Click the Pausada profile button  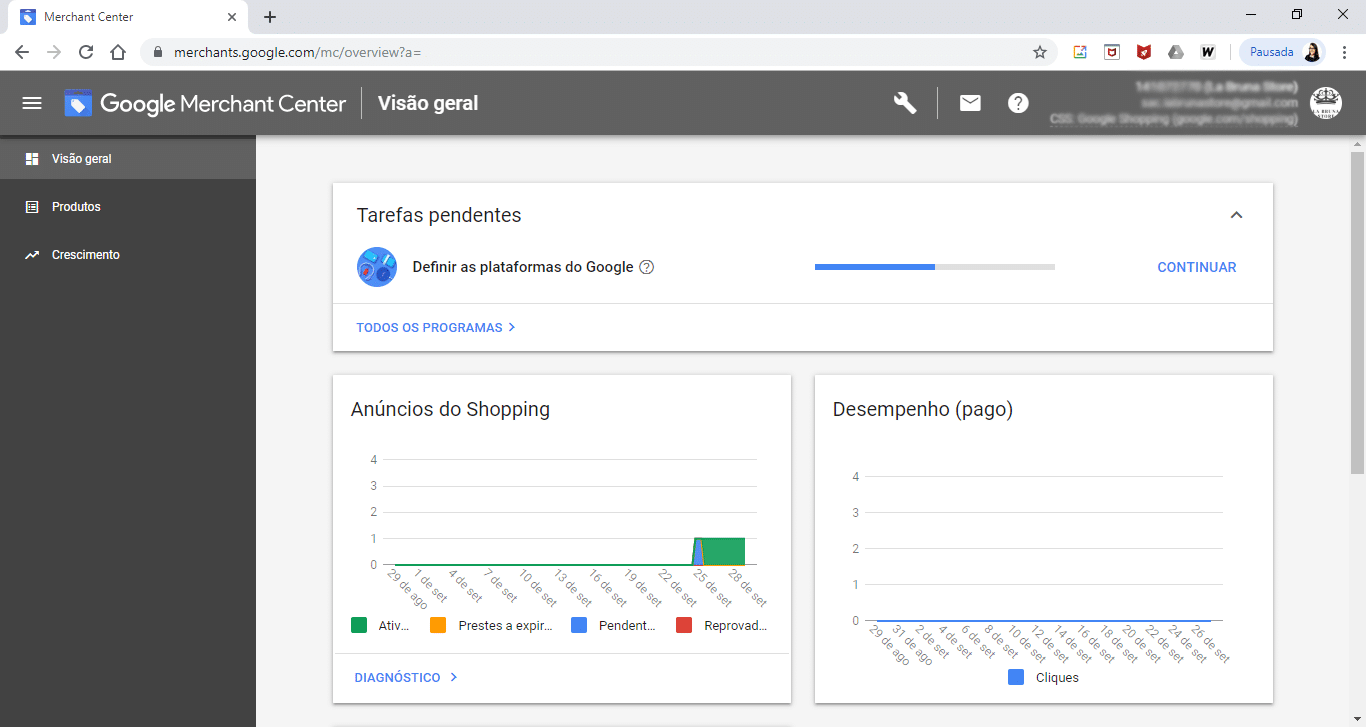point(1284,52)
